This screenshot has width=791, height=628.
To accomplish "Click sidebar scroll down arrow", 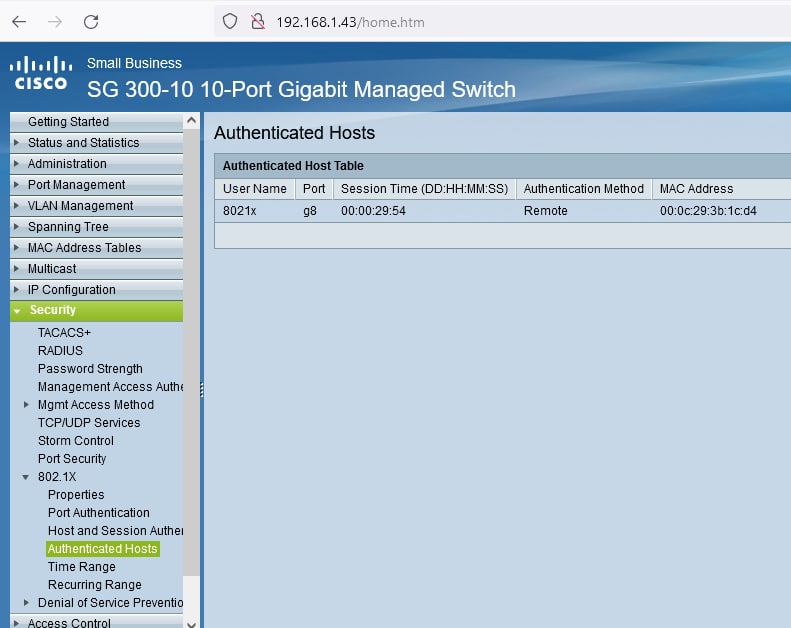I will tap(191, 621).
